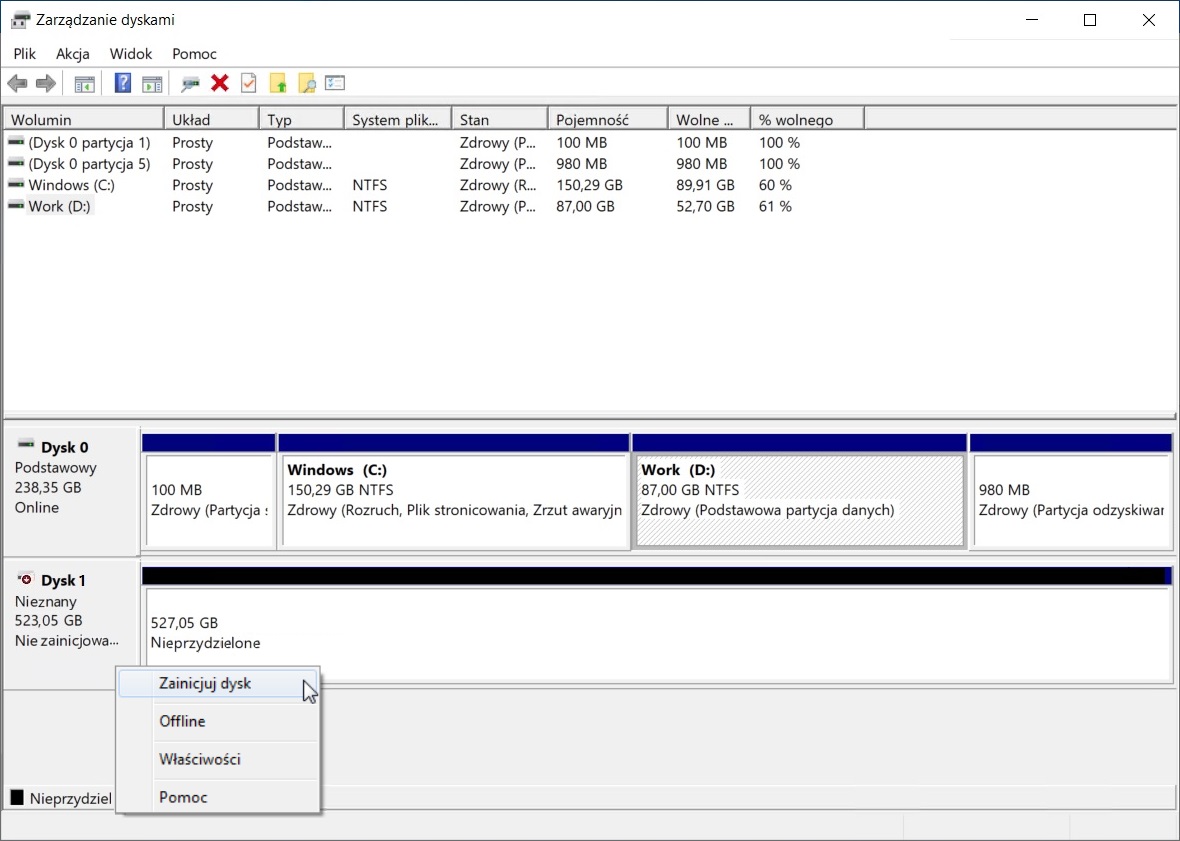Open the Akcja menu

(73, 54)
